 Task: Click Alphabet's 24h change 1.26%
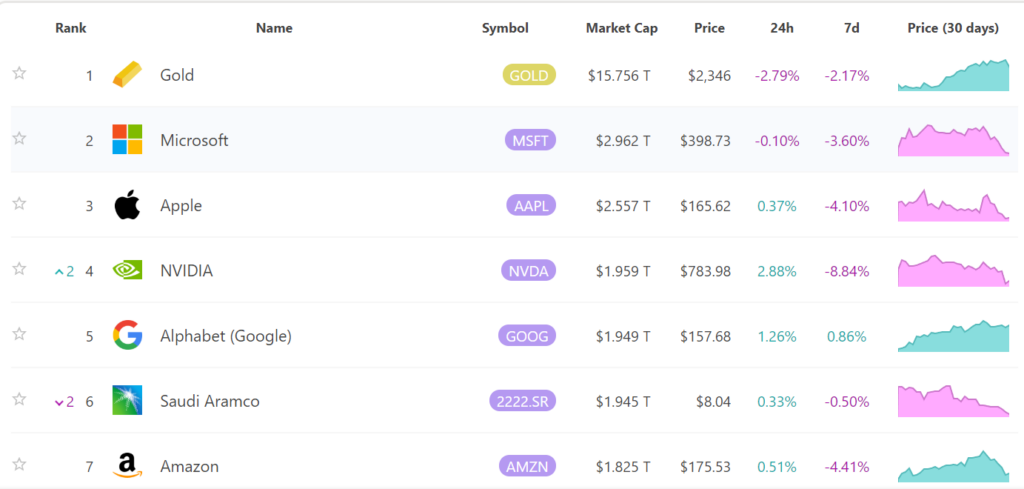point(777,337)
